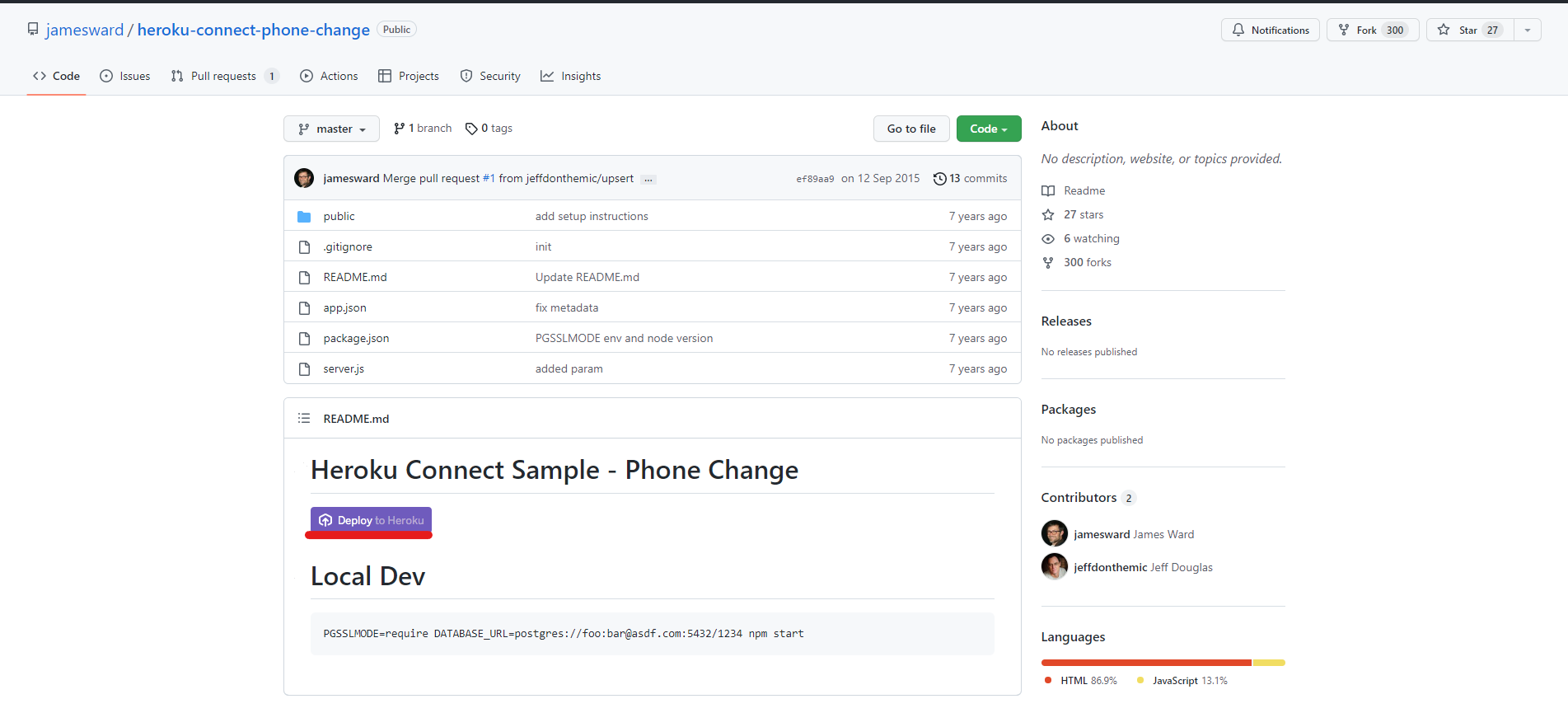Open the Contributors heading link

click(x=1088, y=498)
